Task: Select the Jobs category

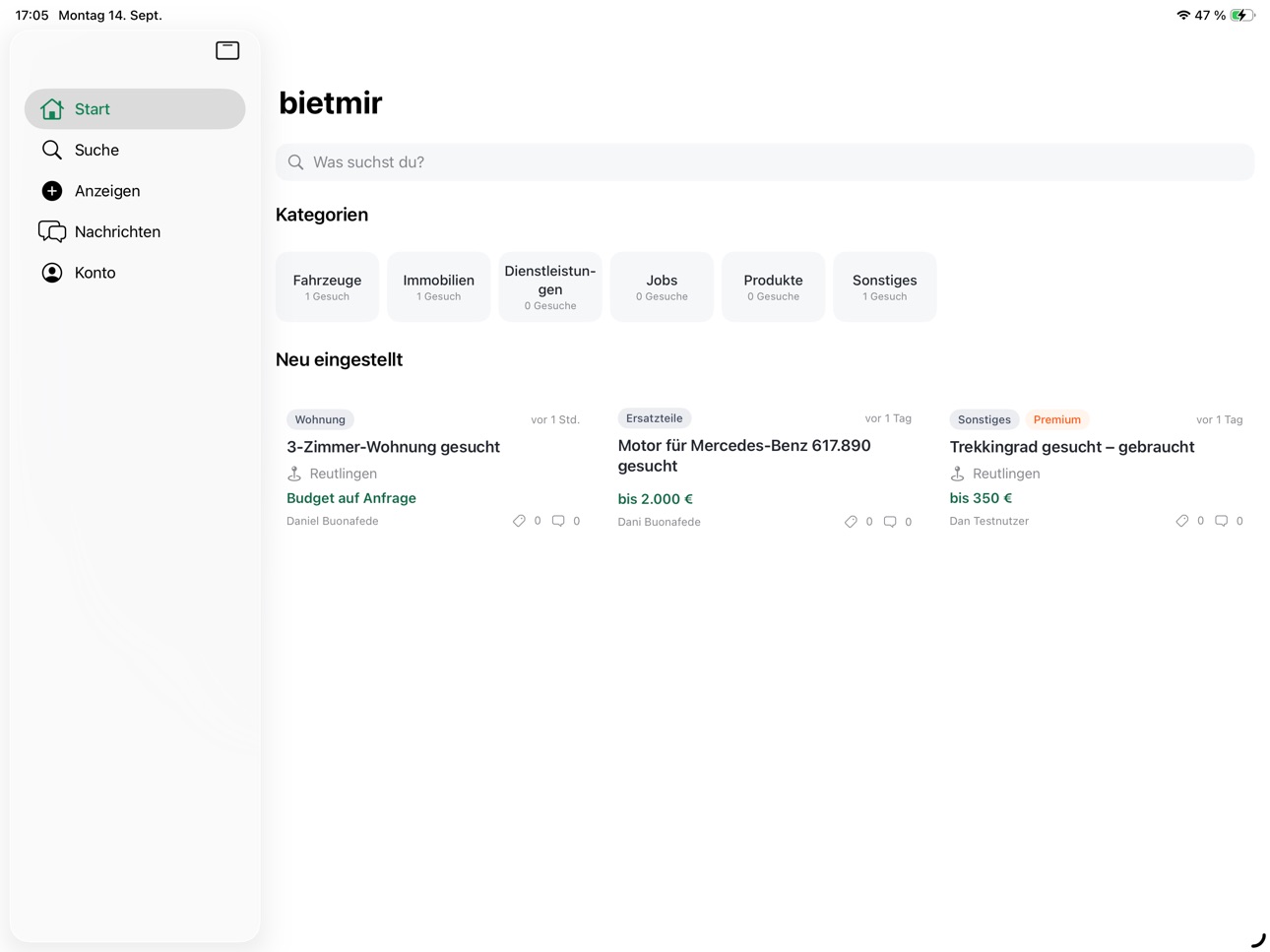Action: 662,286
